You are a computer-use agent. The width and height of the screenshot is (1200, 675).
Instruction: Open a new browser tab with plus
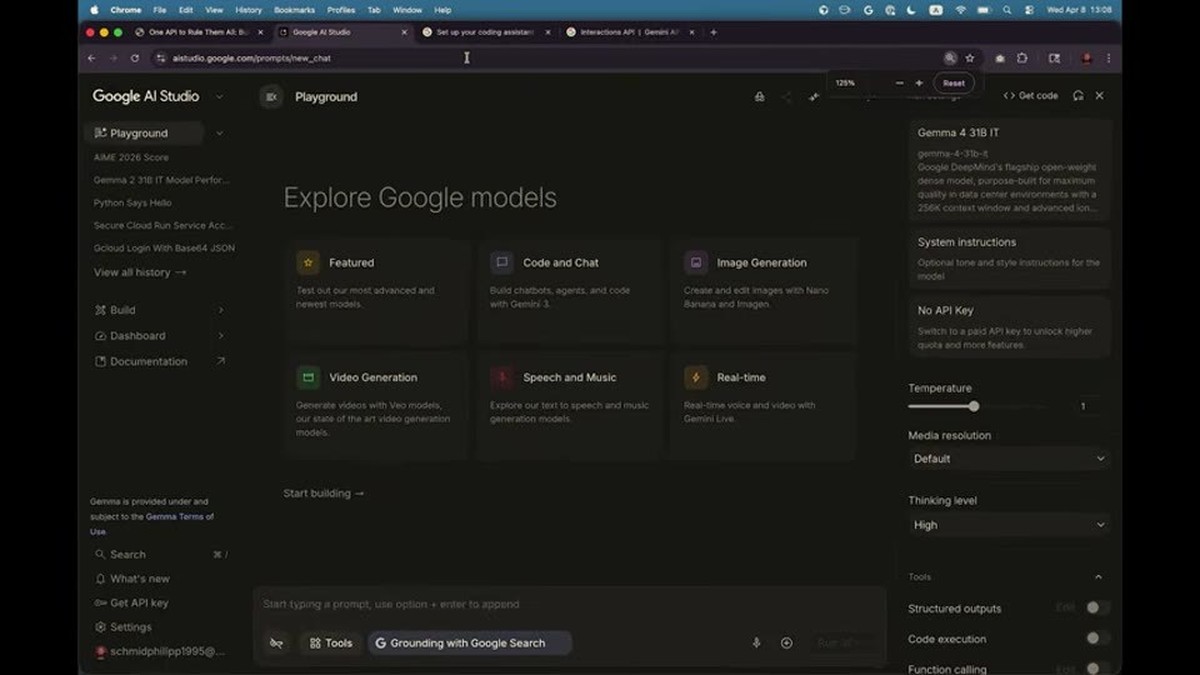(713, 32)
